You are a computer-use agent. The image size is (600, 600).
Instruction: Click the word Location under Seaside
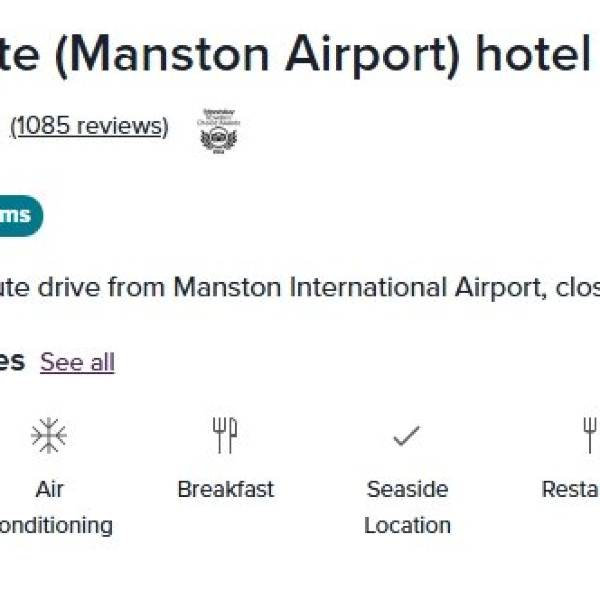pyautogui.click(x=407, y=525)
